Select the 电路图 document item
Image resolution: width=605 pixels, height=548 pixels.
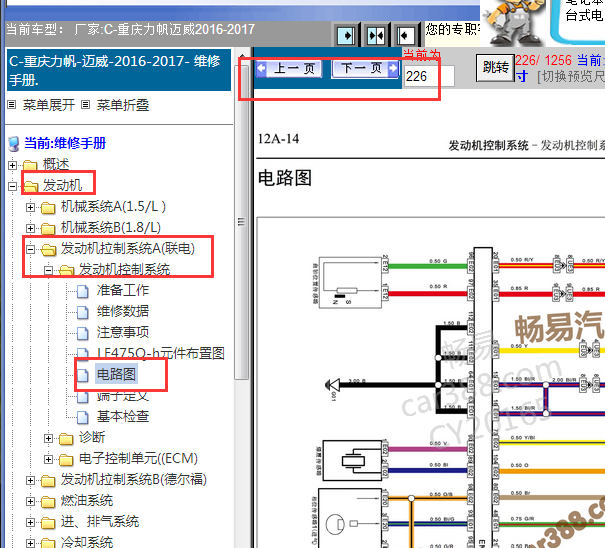click(116, 374)
